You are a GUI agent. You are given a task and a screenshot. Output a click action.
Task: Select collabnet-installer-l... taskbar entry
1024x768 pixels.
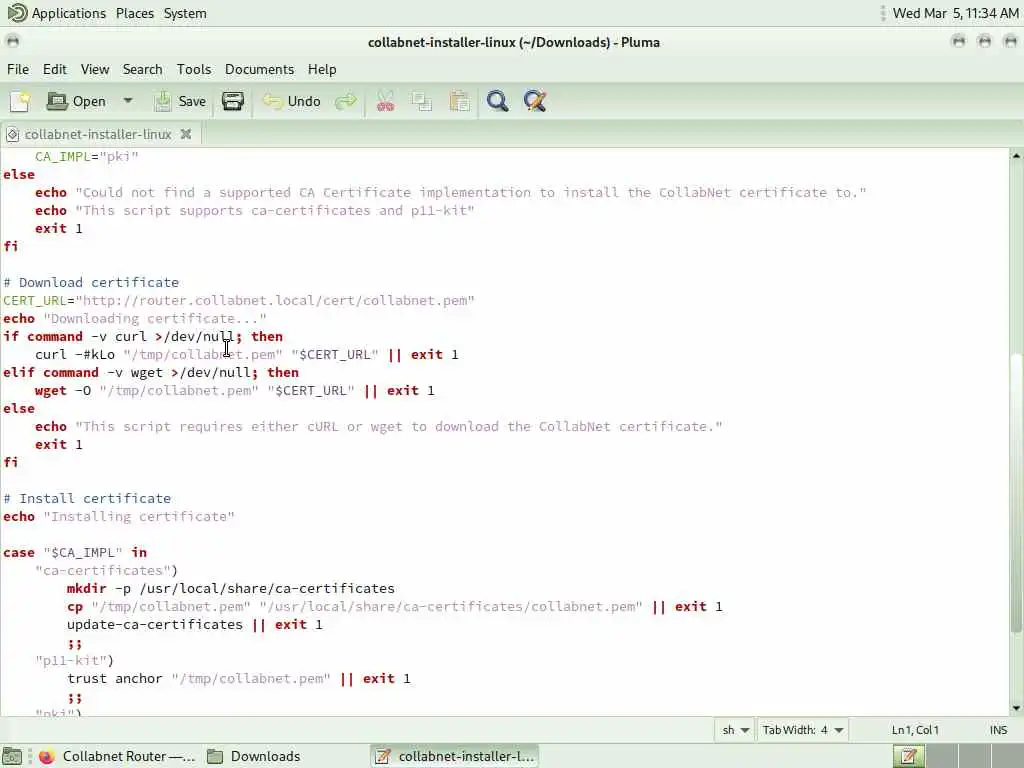pos(455,756)
